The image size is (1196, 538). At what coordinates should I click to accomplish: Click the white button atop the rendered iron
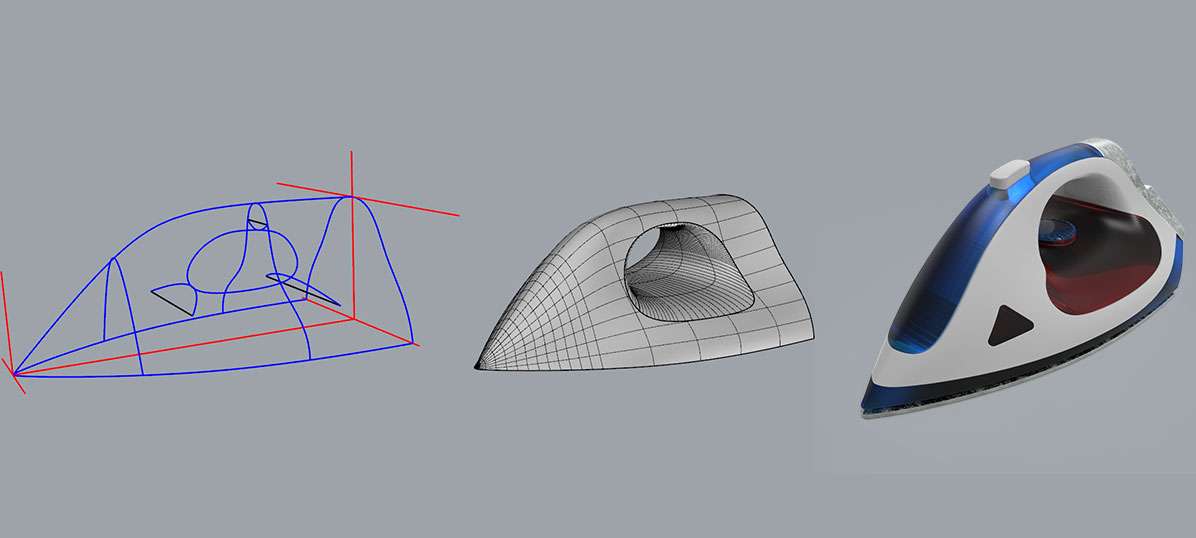1009,171
